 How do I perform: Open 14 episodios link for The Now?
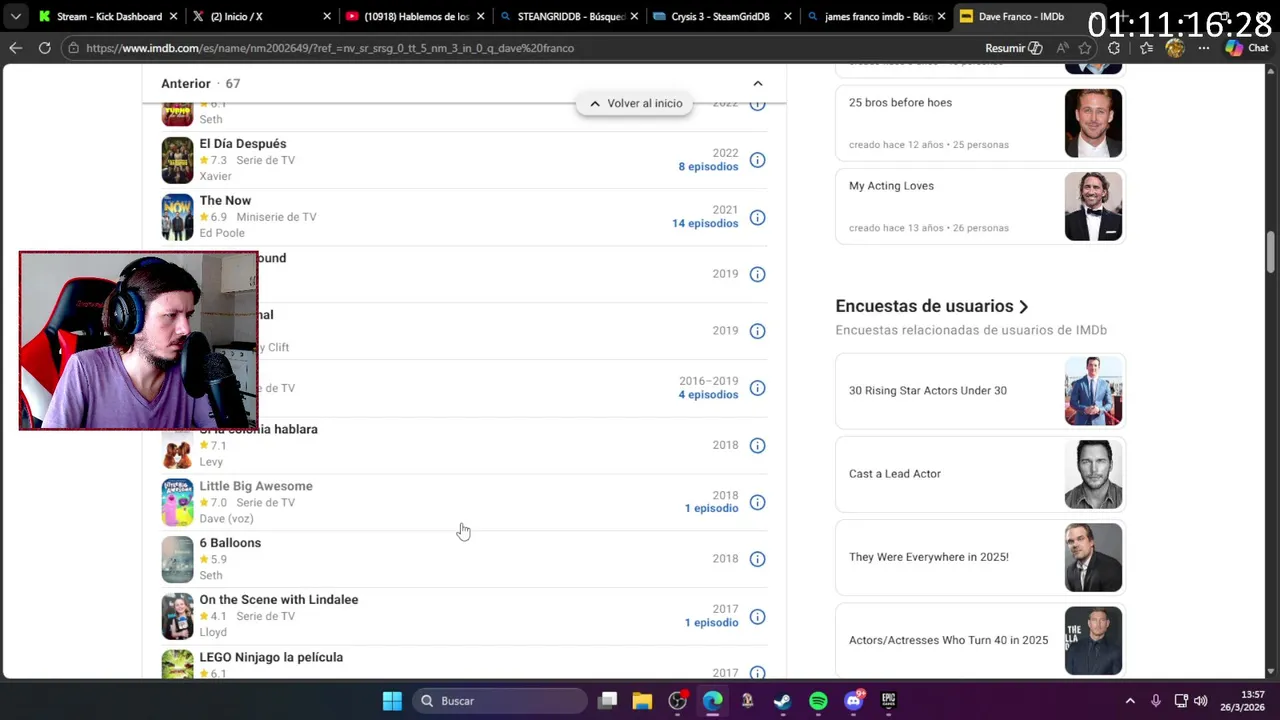pos(705,224)
